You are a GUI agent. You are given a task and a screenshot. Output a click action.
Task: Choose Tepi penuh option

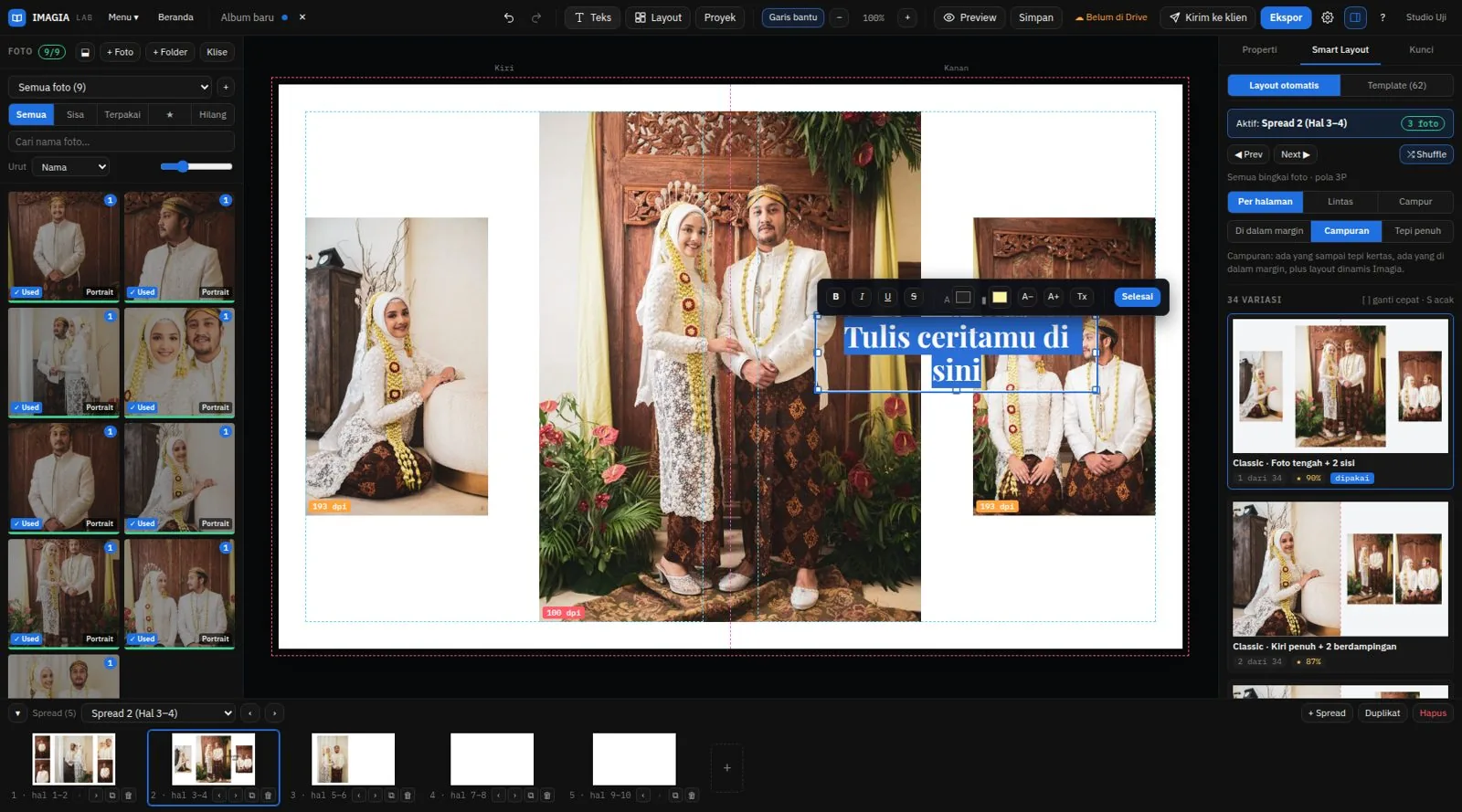coord(1417,231)
